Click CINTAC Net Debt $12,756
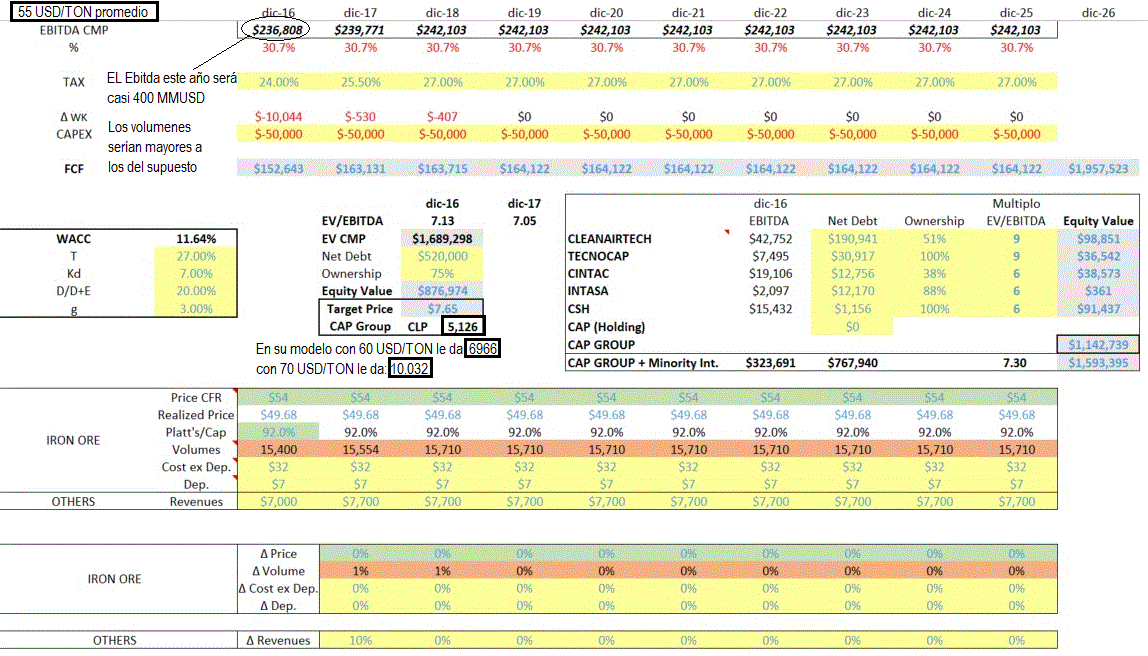The width and height of the screenshot is (1148, 656). (x=852, y=274)
